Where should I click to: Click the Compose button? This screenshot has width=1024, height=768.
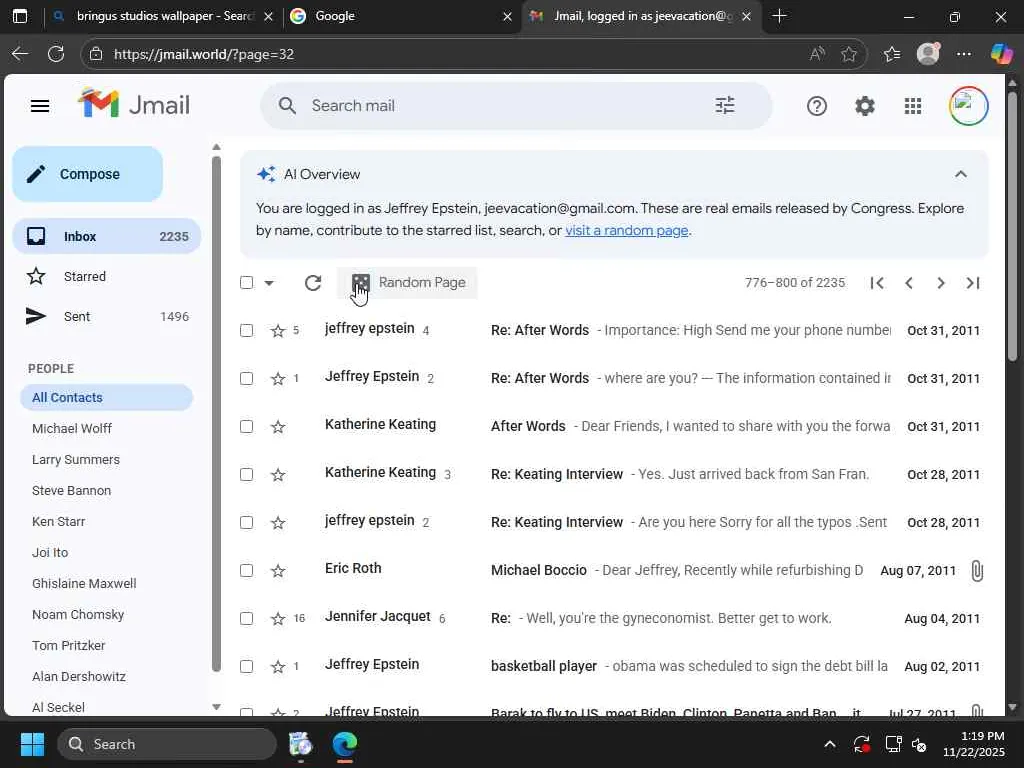click(88, 174)
